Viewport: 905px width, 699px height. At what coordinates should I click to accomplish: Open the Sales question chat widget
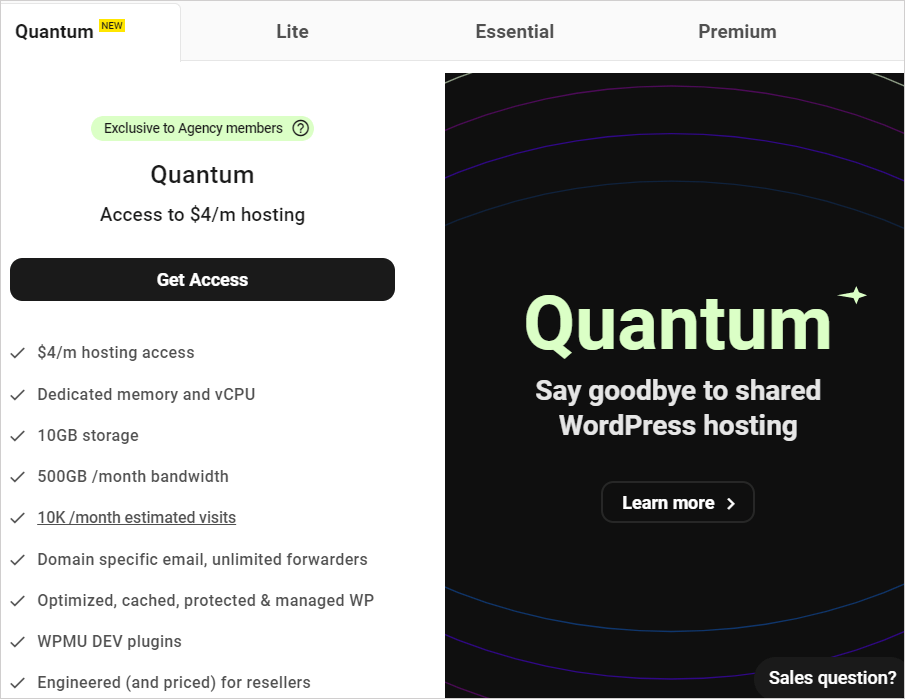coord(831,678)
